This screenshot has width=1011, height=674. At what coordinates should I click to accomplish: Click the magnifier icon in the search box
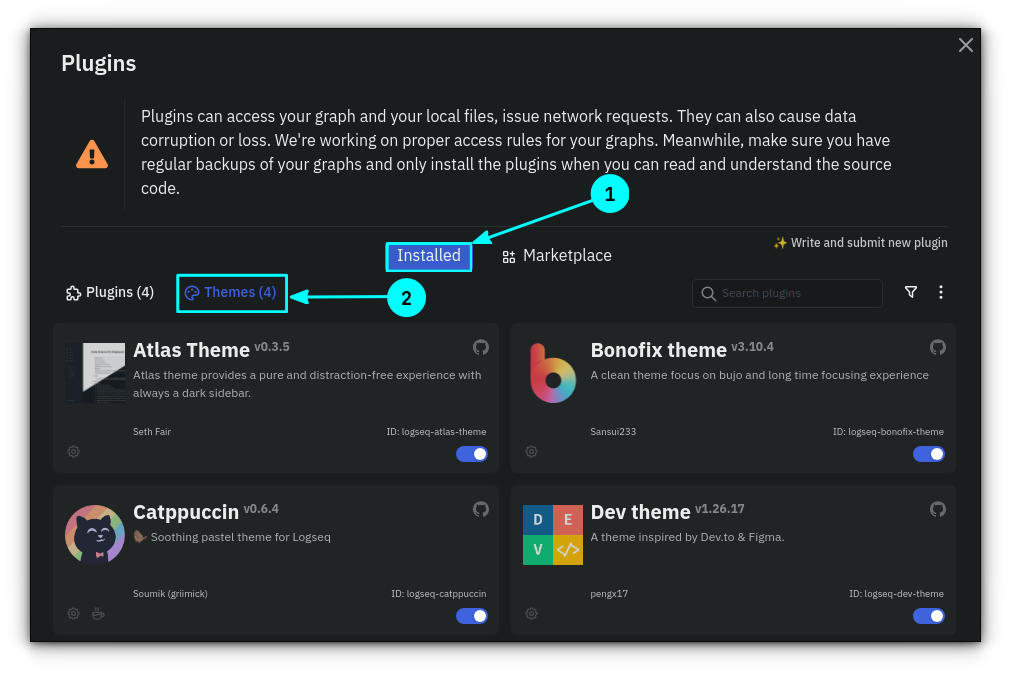(709, 293)
